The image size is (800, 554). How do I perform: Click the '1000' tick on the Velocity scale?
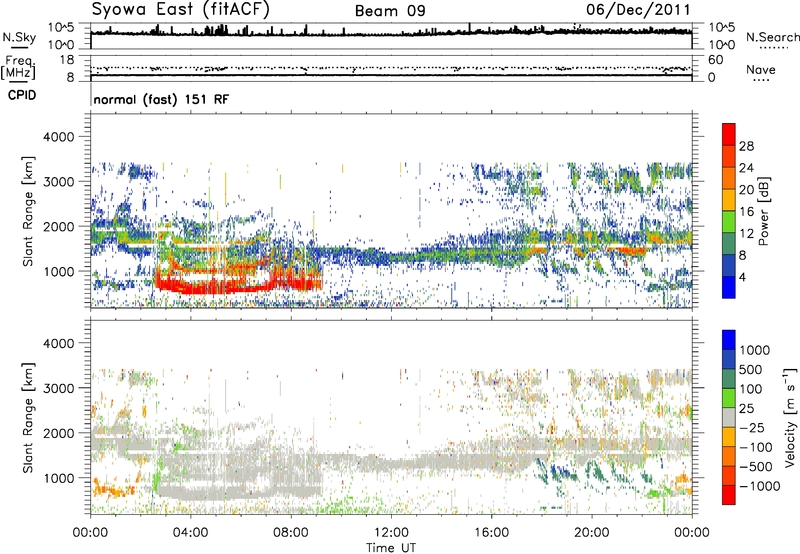tap(755, 350)
